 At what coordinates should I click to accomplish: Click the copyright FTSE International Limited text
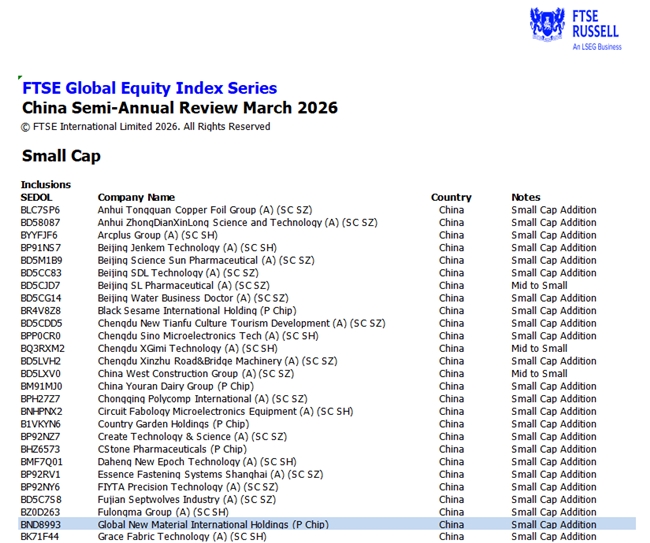point(145,127)
